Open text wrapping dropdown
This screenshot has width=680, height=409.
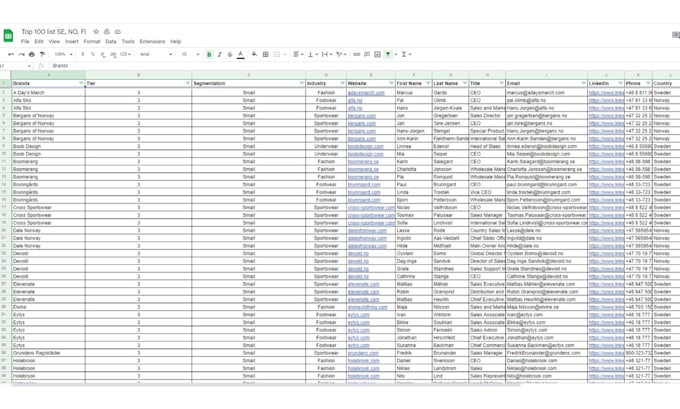[x=327, y=54]
